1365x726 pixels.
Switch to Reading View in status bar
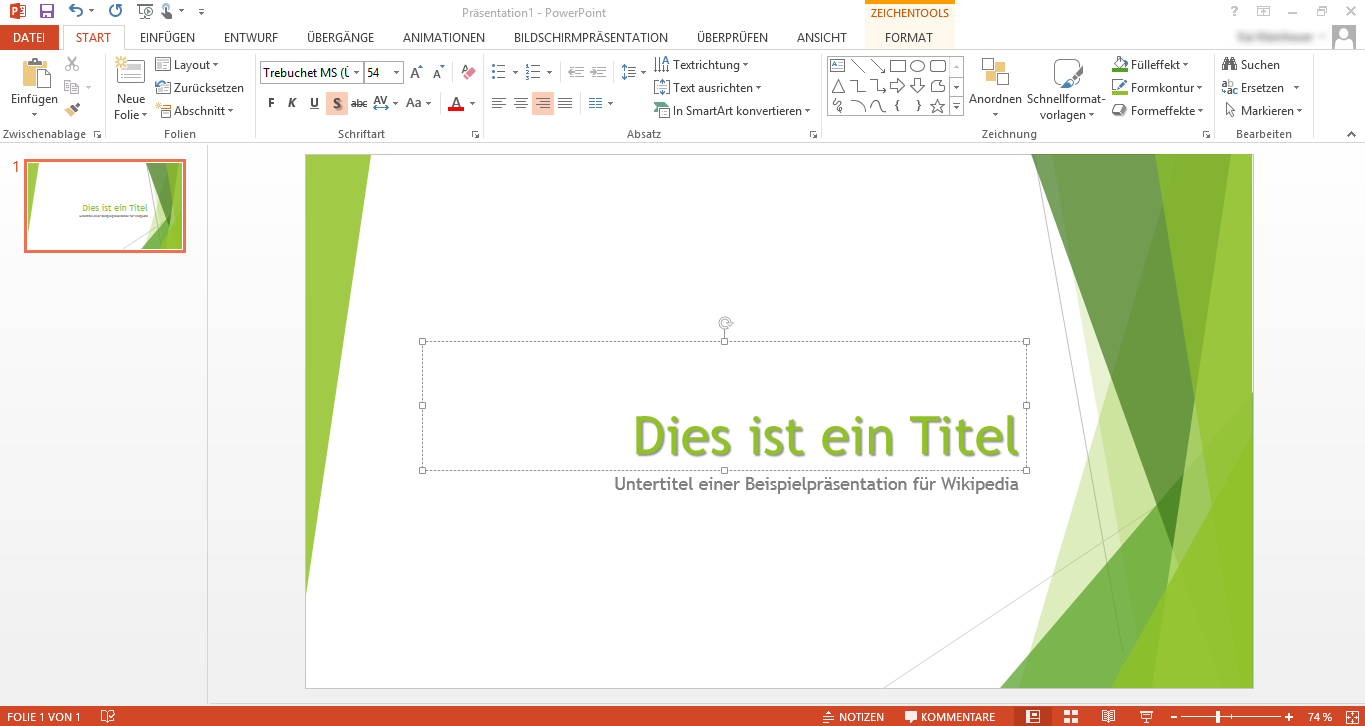[1108, 716]
